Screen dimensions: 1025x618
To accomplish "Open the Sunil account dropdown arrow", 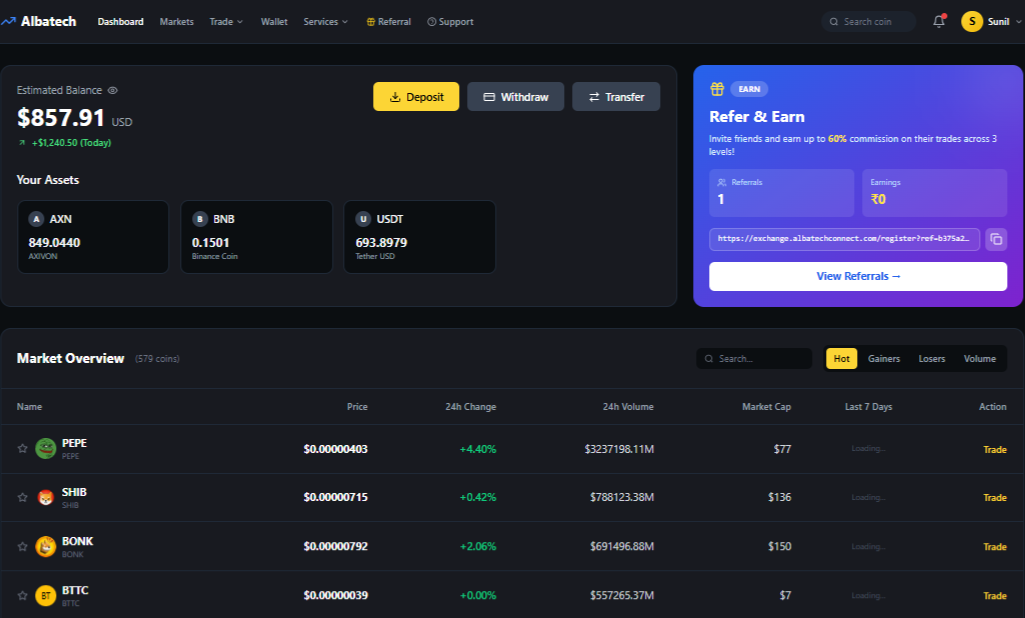I will (1018, 22).
